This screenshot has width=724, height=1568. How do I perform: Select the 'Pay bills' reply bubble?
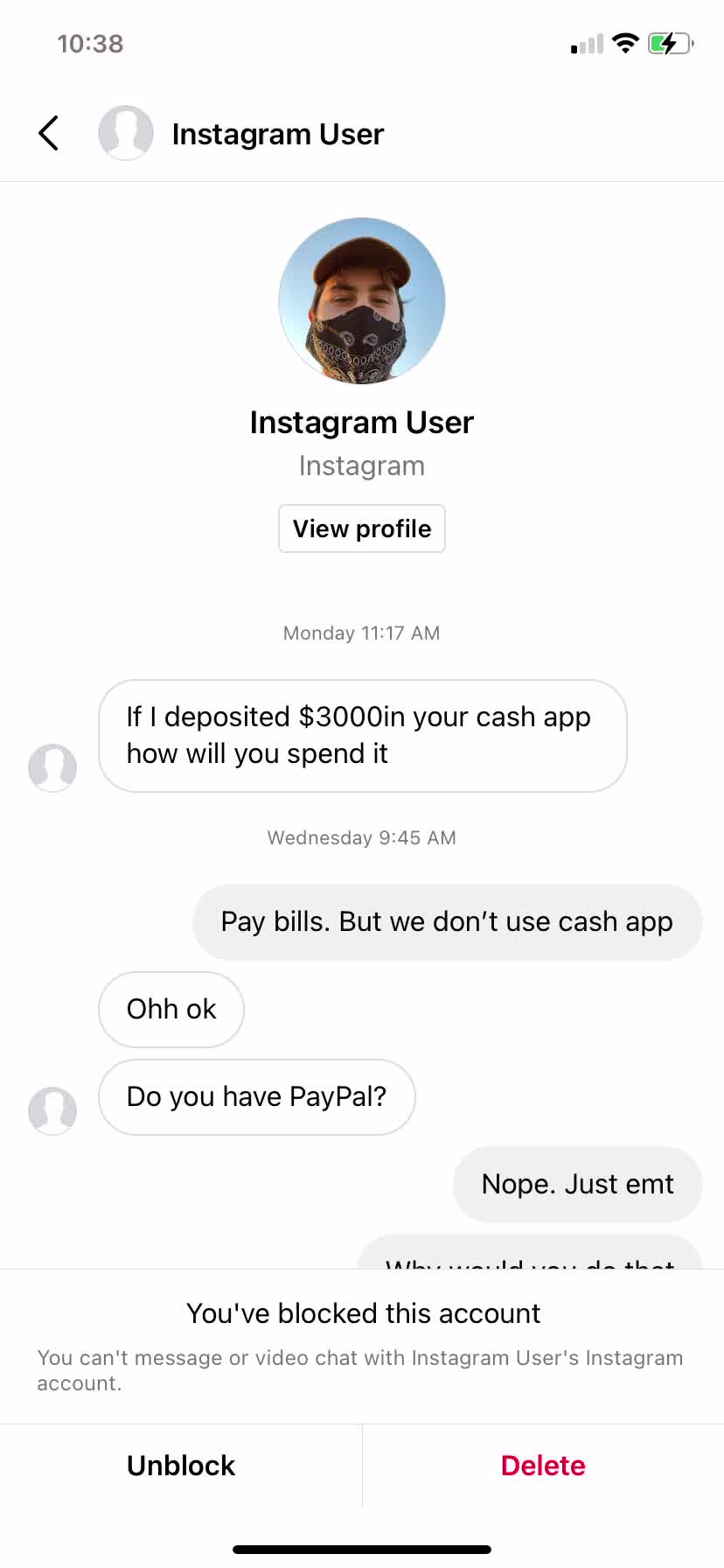448,922
